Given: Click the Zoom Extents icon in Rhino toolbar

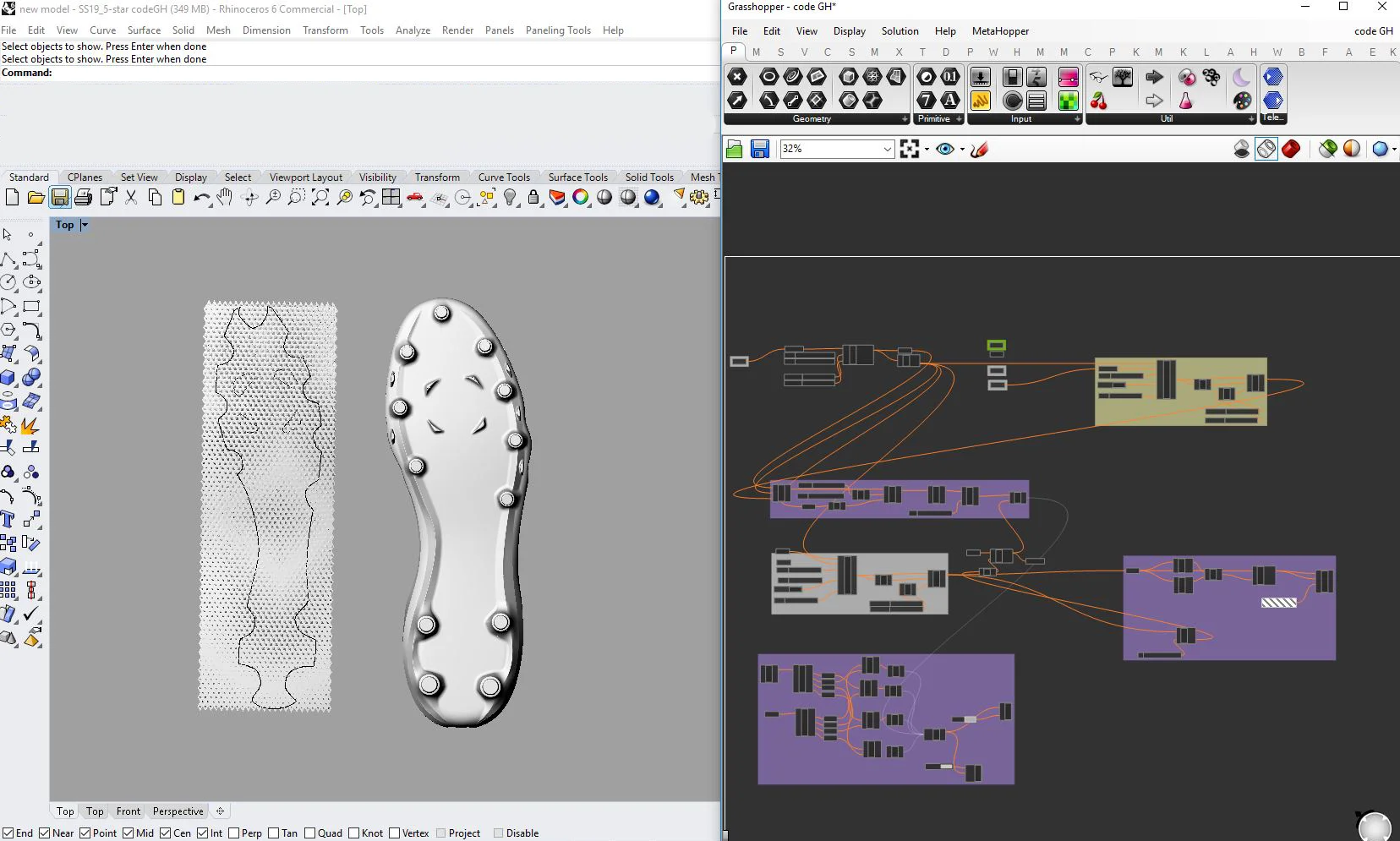Looking at the screenshot, I should (320, 197).
